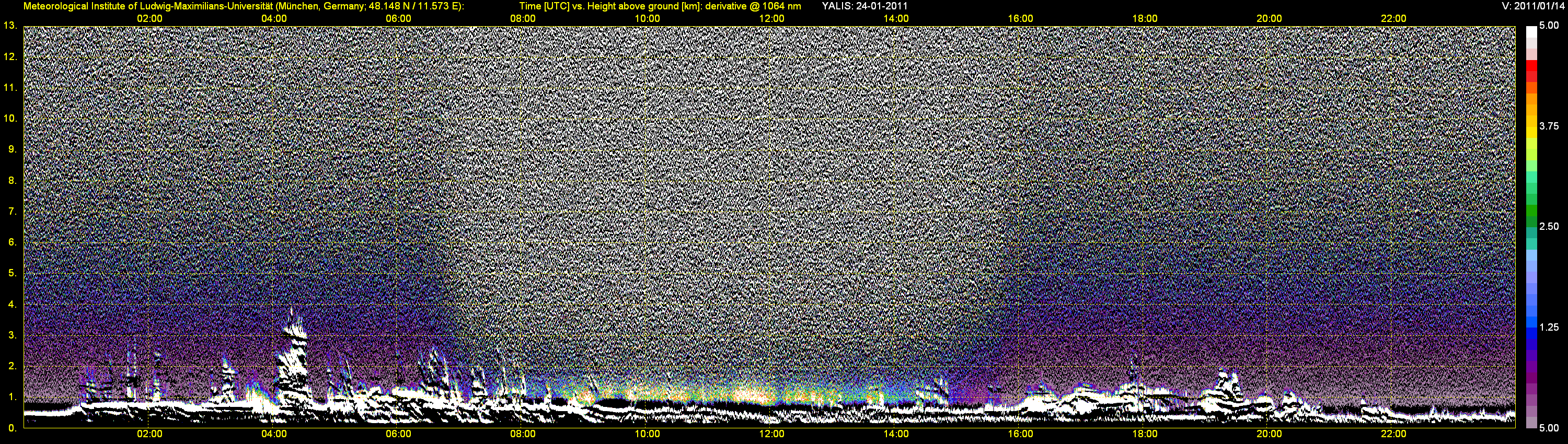Pick the 12:00 label on the lower time axis
The width and height of the screenshot is (1568, 444).
pyautogui.click(x=771, y=434)
